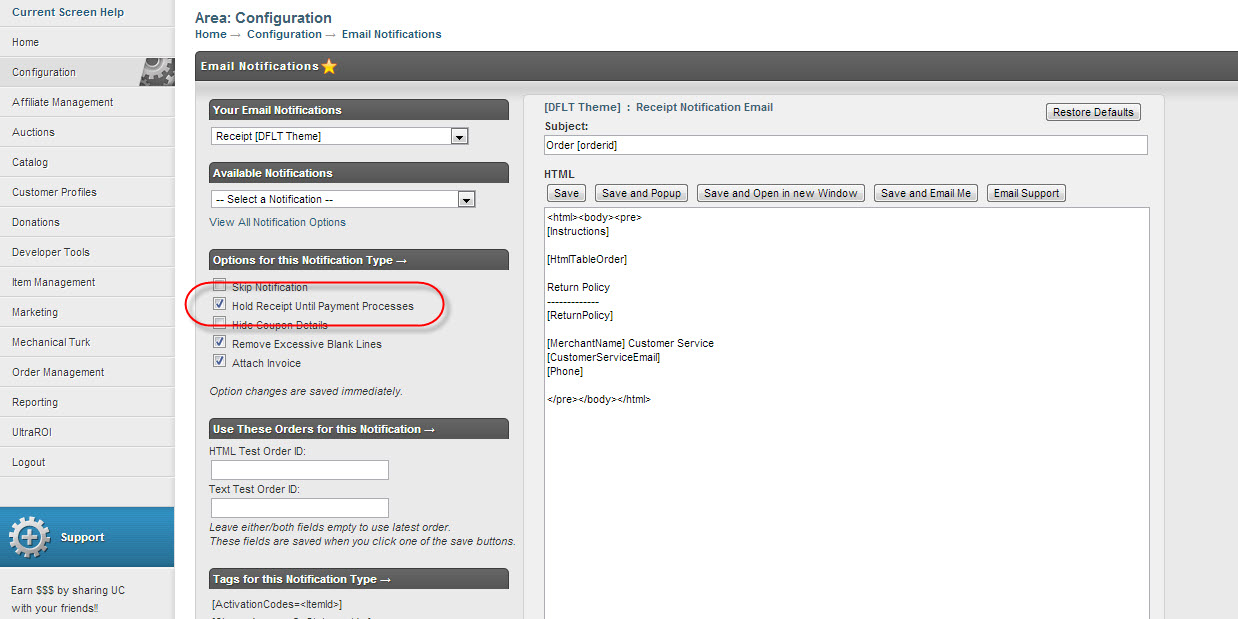
Task: Toggle the Hide Coupon Details checkbox
Action: pyautogui.click(x=219, y=324)
